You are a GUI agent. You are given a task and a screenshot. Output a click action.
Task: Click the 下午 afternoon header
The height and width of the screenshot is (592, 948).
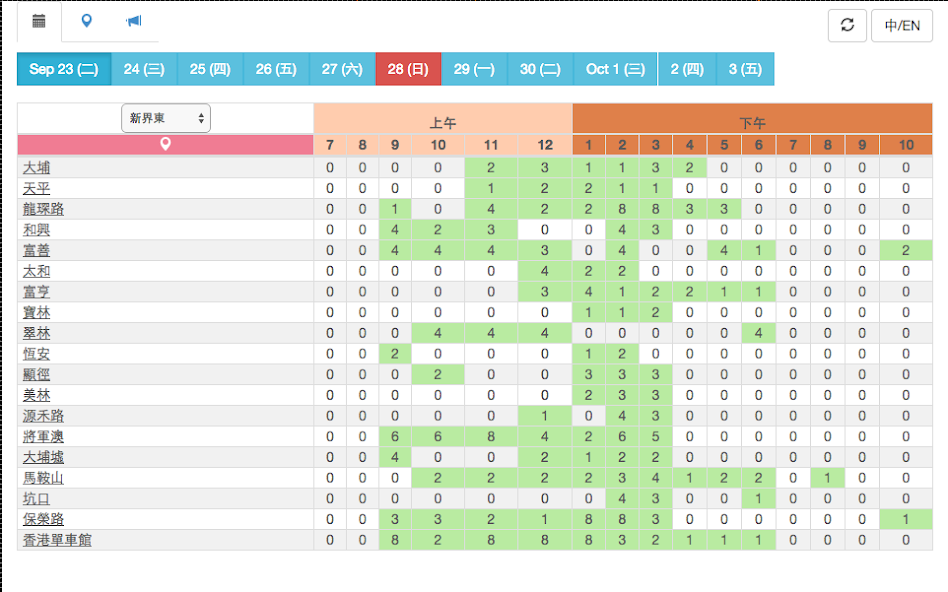coord(752,123)
